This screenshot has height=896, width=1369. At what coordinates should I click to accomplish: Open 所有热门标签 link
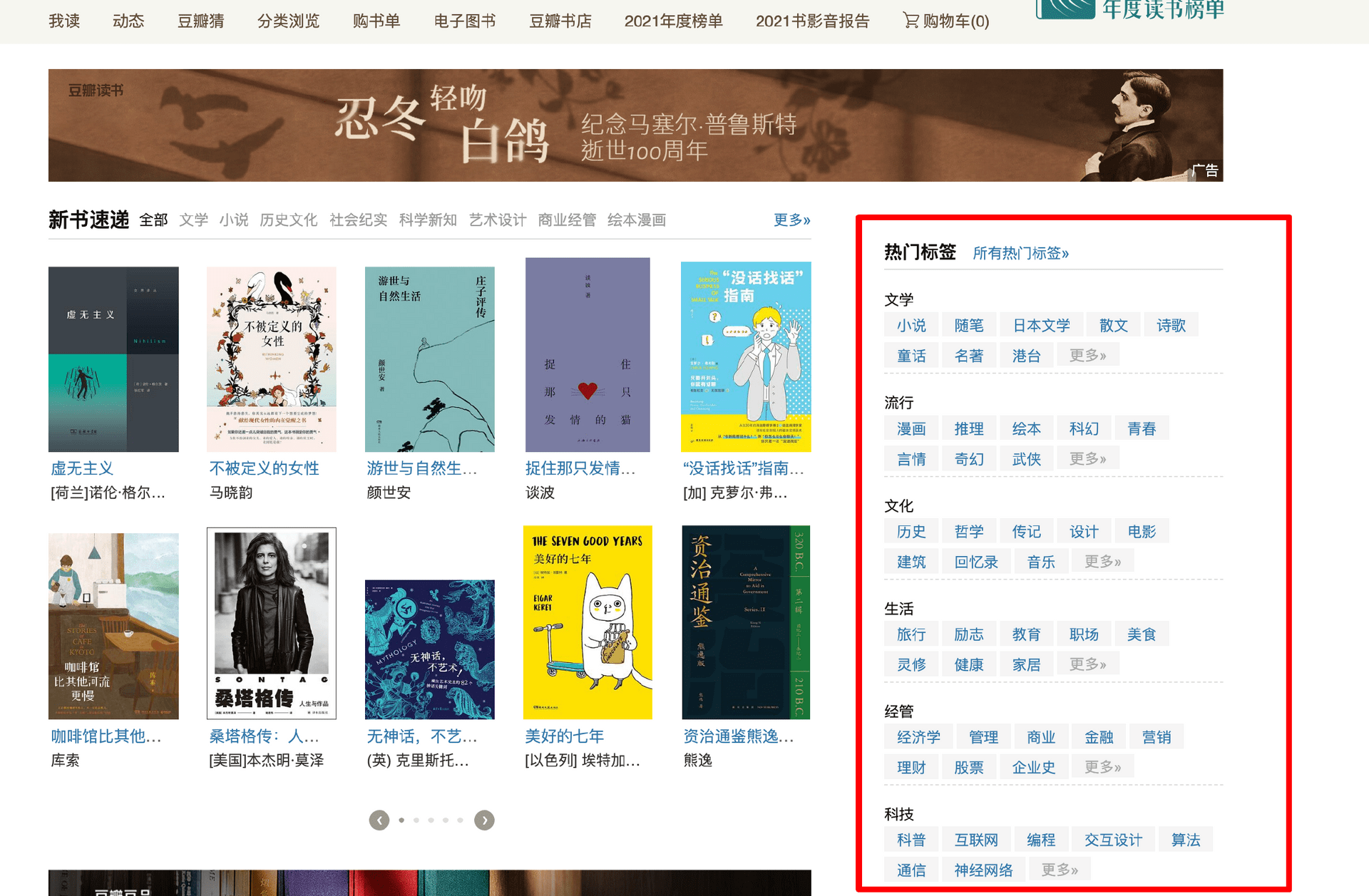[x=1020, y=253]
